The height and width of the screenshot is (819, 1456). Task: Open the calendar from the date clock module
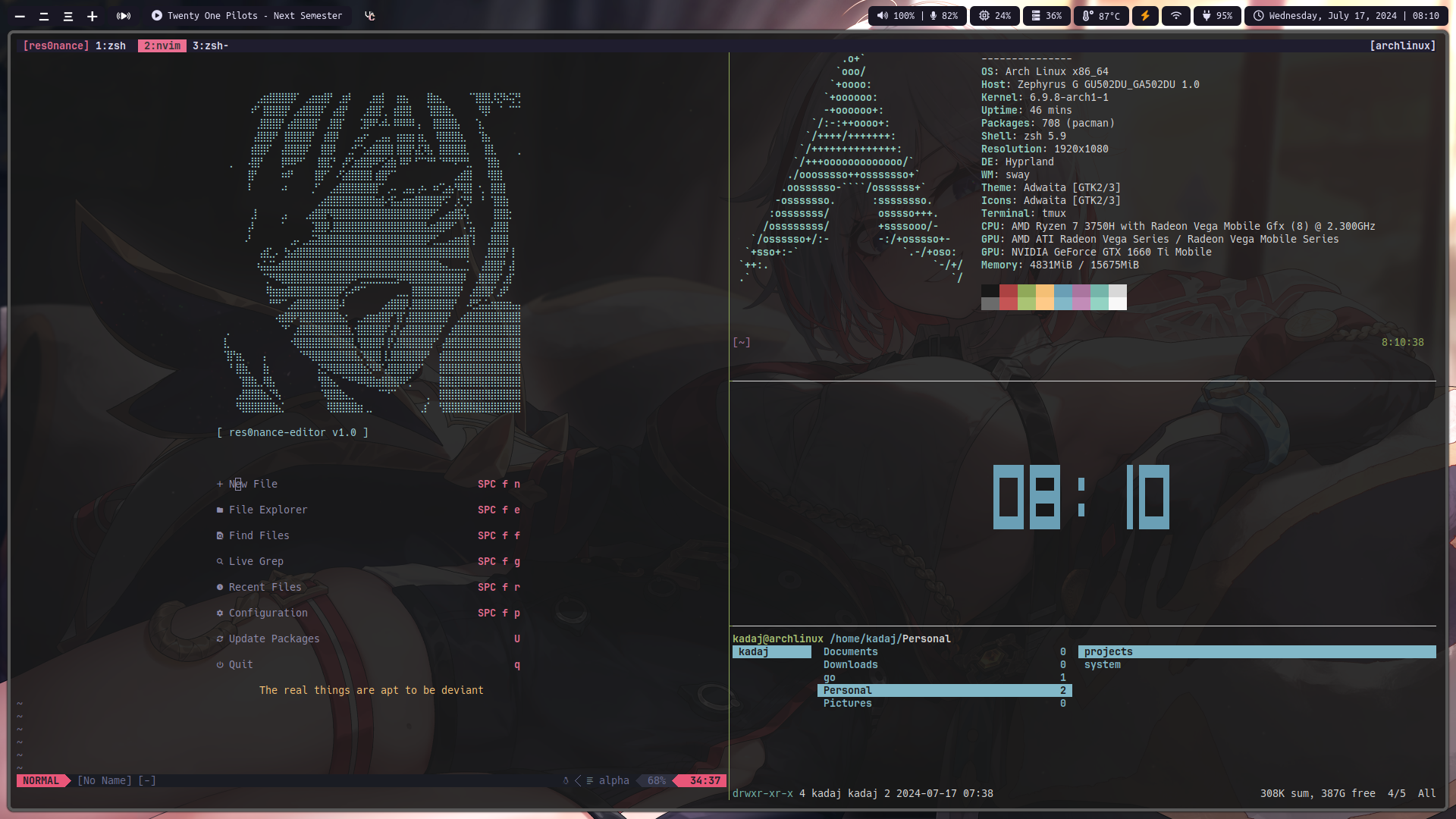pos(1346,15)
